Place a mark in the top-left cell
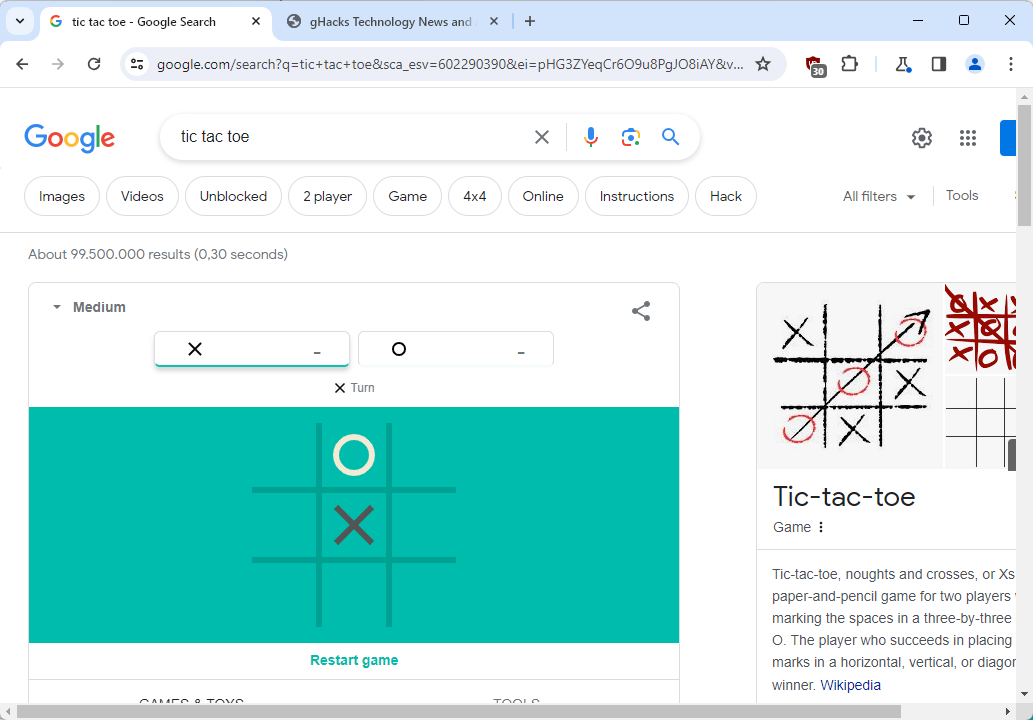The width and height of the screenshot is (1033, 720). pos(285,455)
